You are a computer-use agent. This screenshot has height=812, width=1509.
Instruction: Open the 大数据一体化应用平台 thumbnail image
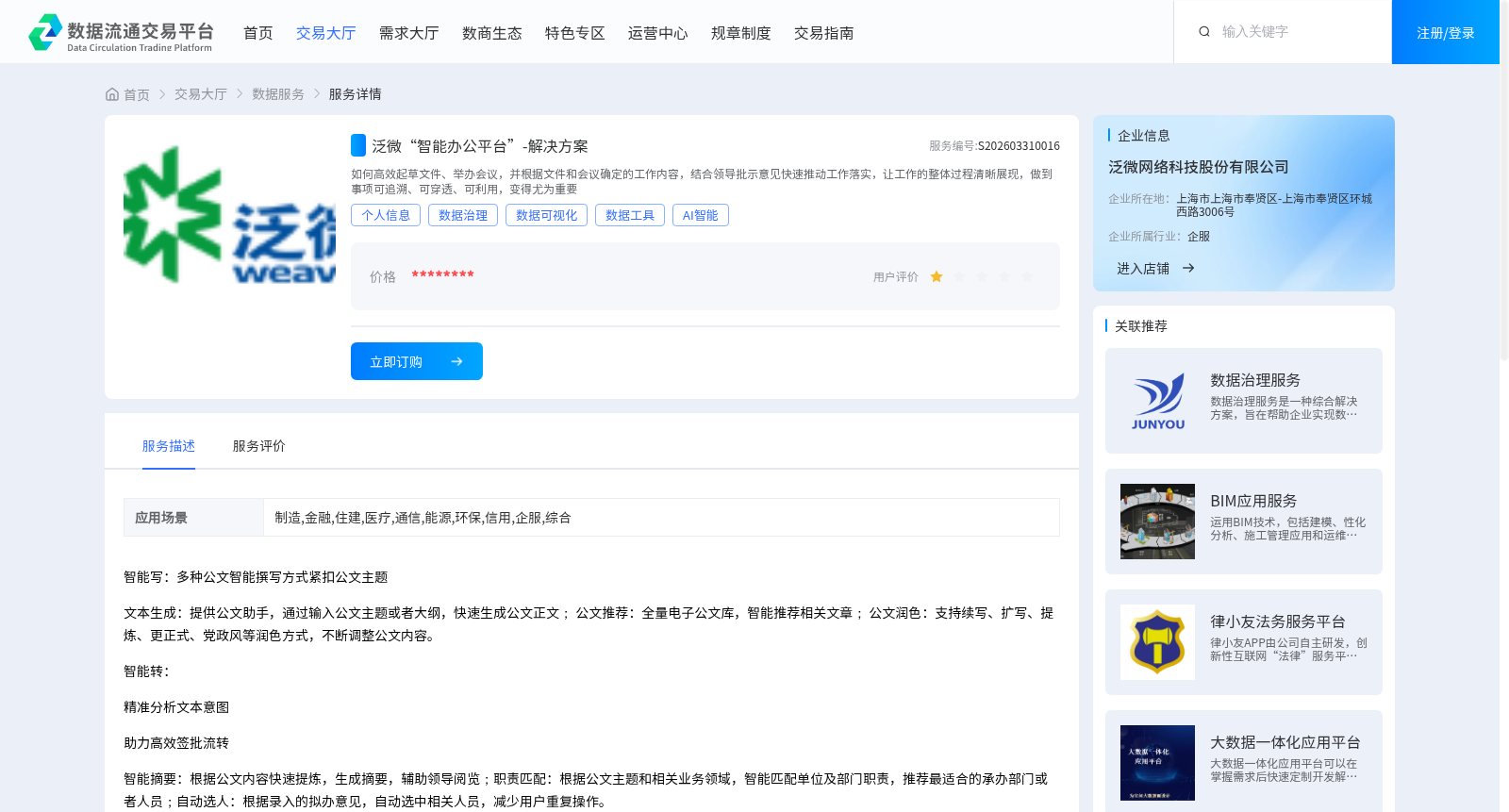(x=1157, y=763)
